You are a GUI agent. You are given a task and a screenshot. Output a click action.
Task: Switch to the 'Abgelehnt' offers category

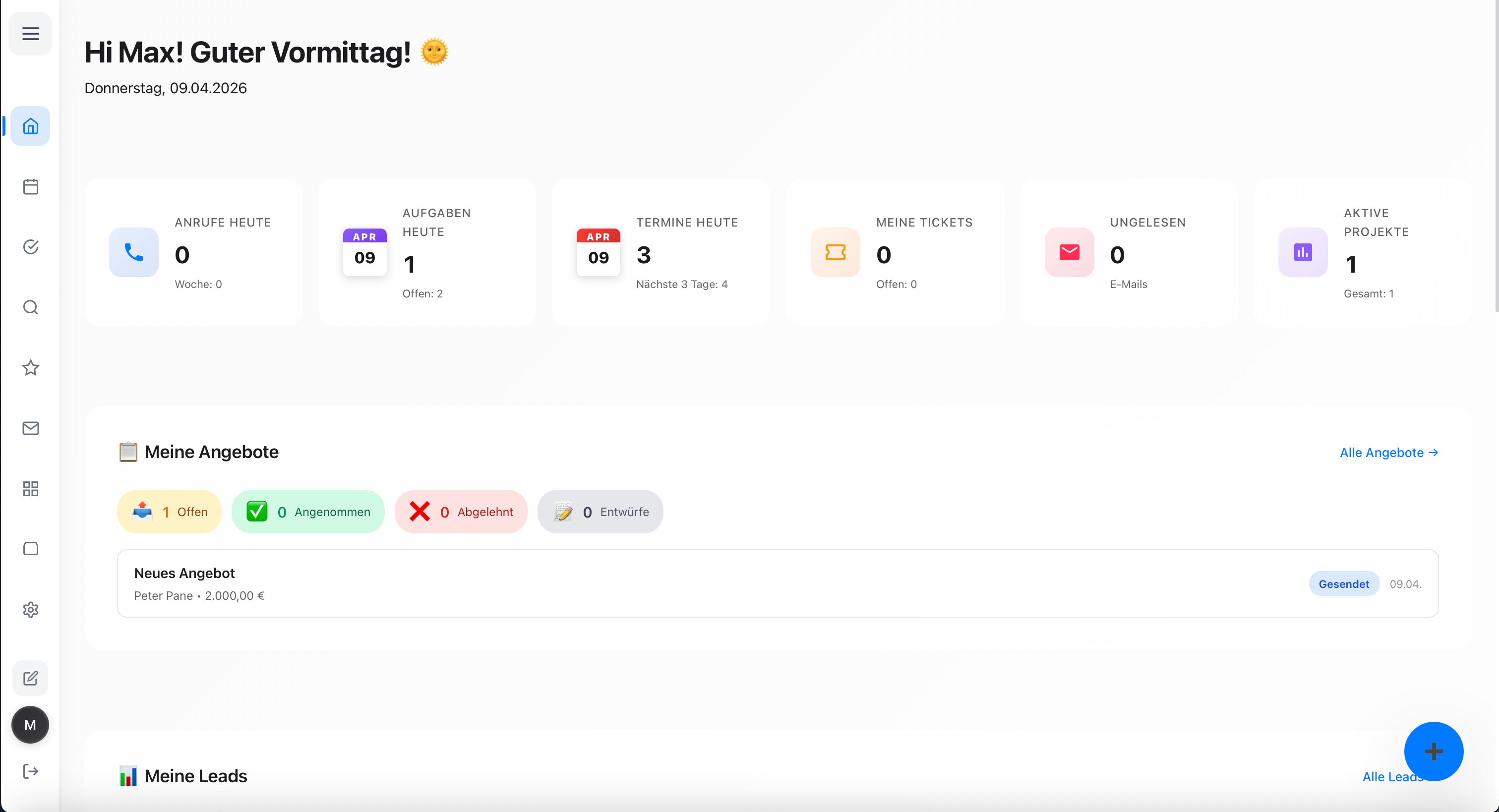(460, 511)
